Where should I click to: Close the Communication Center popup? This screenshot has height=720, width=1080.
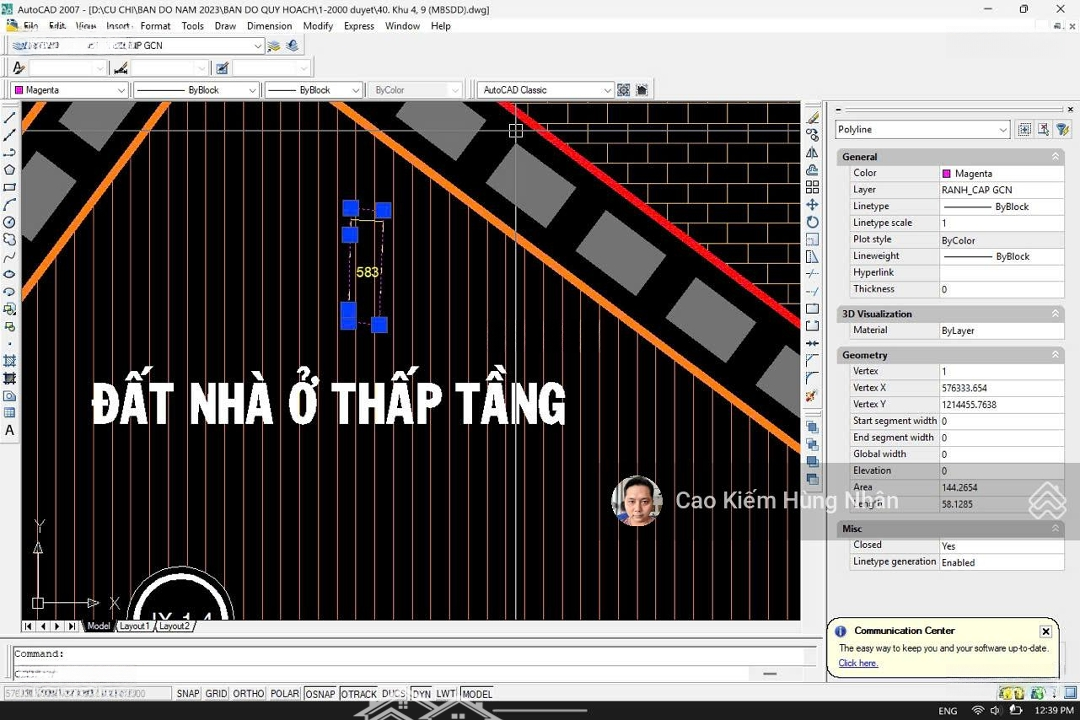(x=1045, y=631)
